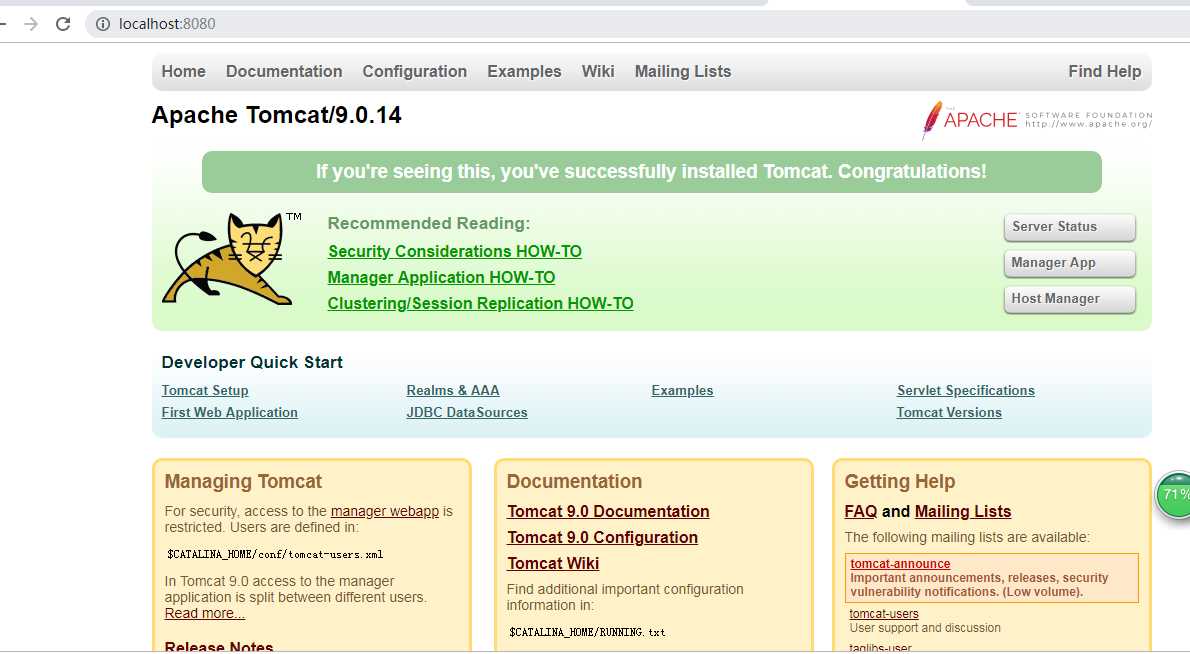Click the Server Status button
The width and height of the screenshot is (1190, 654).
[1069, 227]
